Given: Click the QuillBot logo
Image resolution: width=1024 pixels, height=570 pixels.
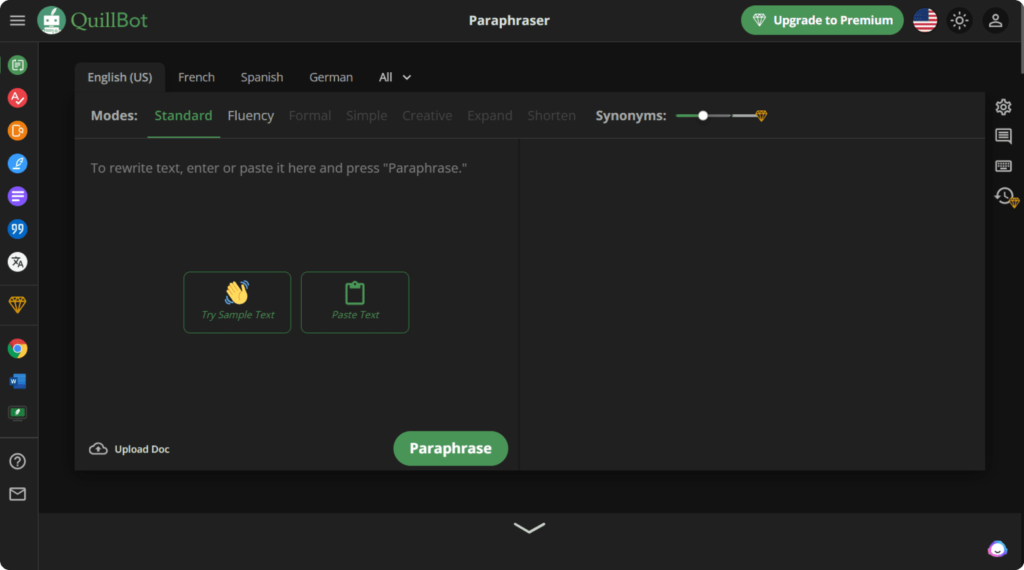Looking at the screenshot, I should [93, 20].
